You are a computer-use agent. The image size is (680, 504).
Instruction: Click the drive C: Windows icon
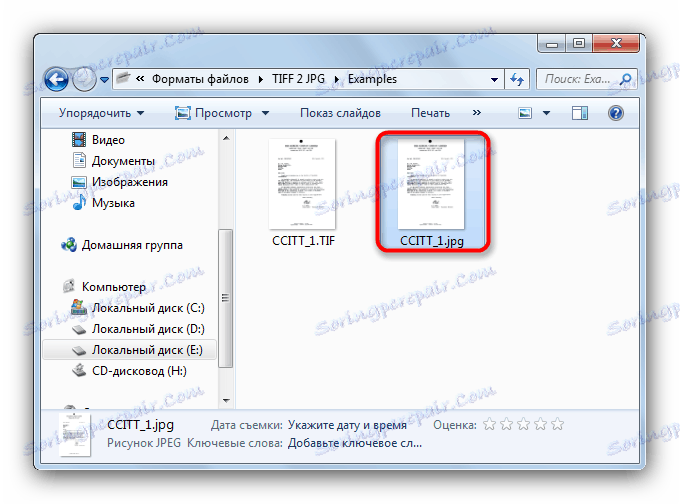tap(79, 307)
